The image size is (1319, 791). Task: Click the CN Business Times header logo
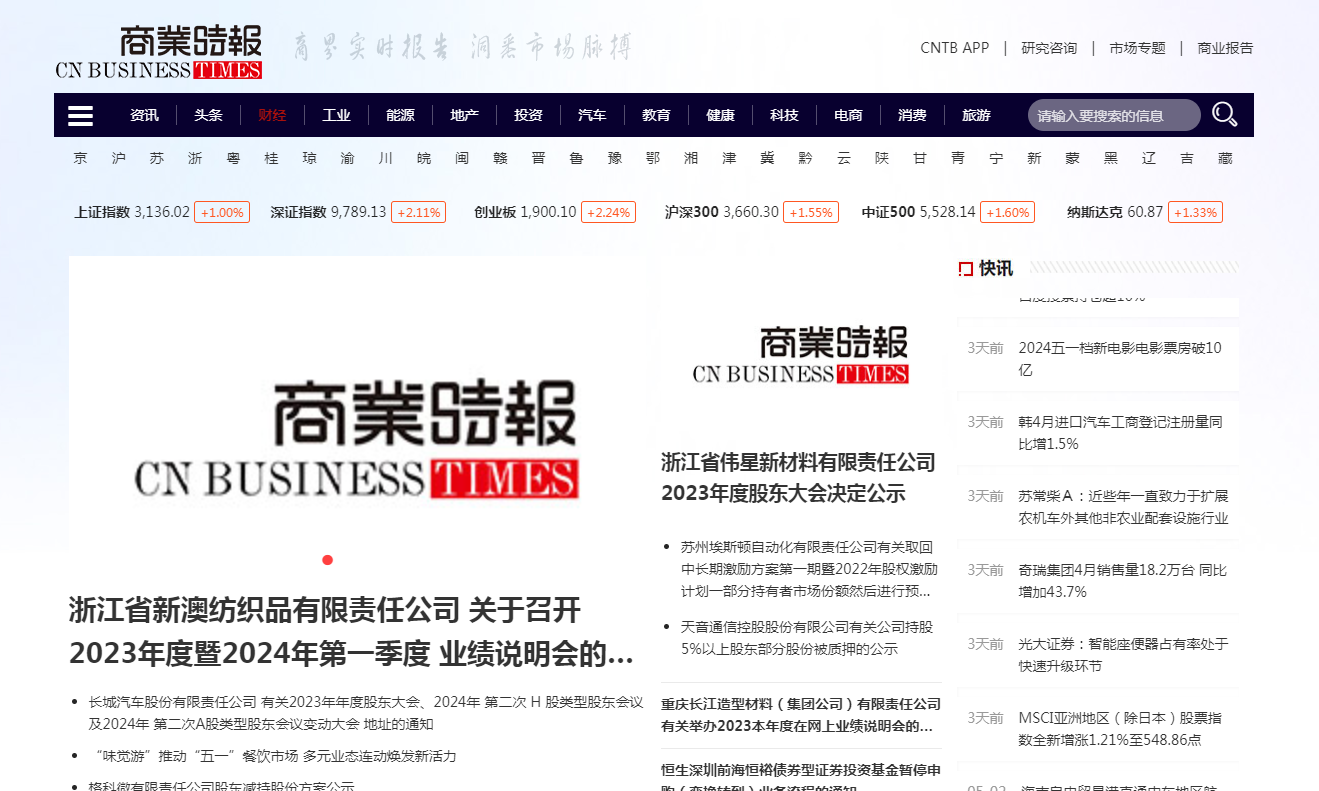pos(159,53)
